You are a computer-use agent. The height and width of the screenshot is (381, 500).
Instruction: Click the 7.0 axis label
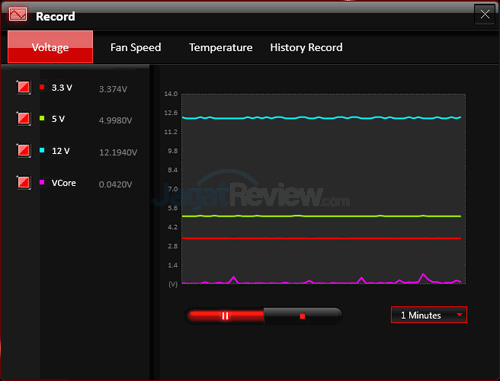coord(173,189)
